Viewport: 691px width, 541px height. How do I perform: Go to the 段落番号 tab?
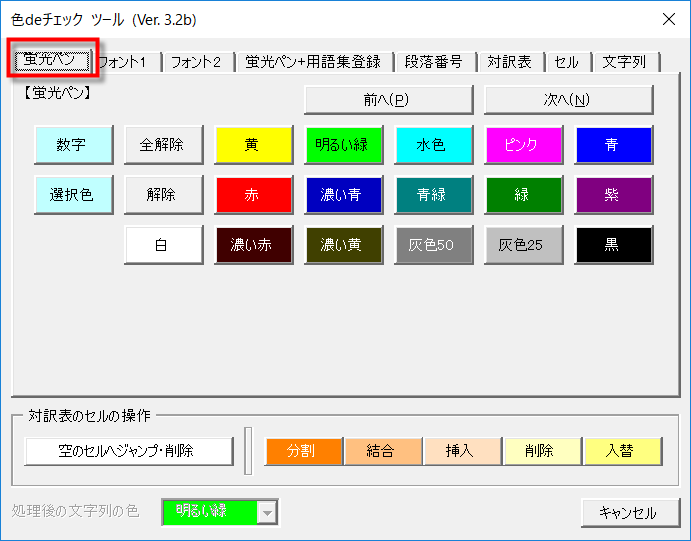[433, 62]
